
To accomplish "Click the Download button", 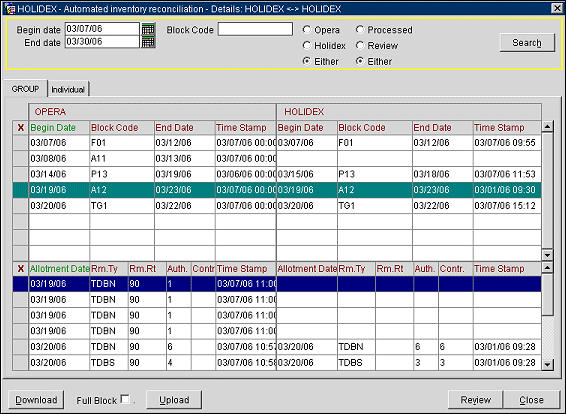I will [36, 400].
